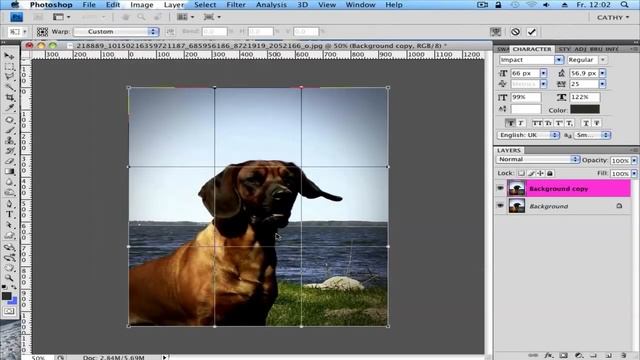Toggle lock transparent pixels

click(521, 173)
